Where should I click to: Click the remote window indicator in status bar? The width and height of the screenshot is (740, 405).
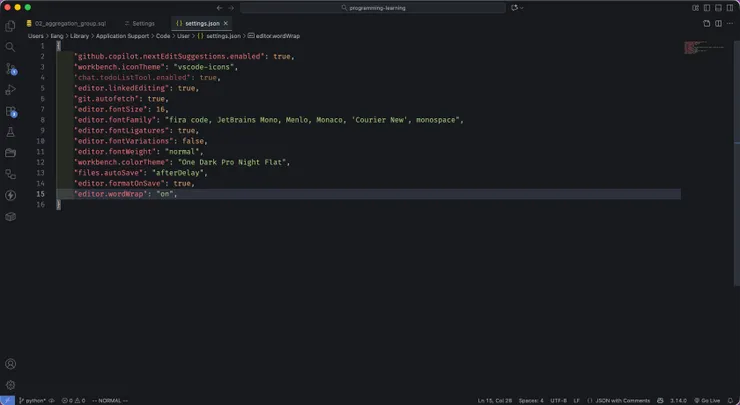pos(7,400)
